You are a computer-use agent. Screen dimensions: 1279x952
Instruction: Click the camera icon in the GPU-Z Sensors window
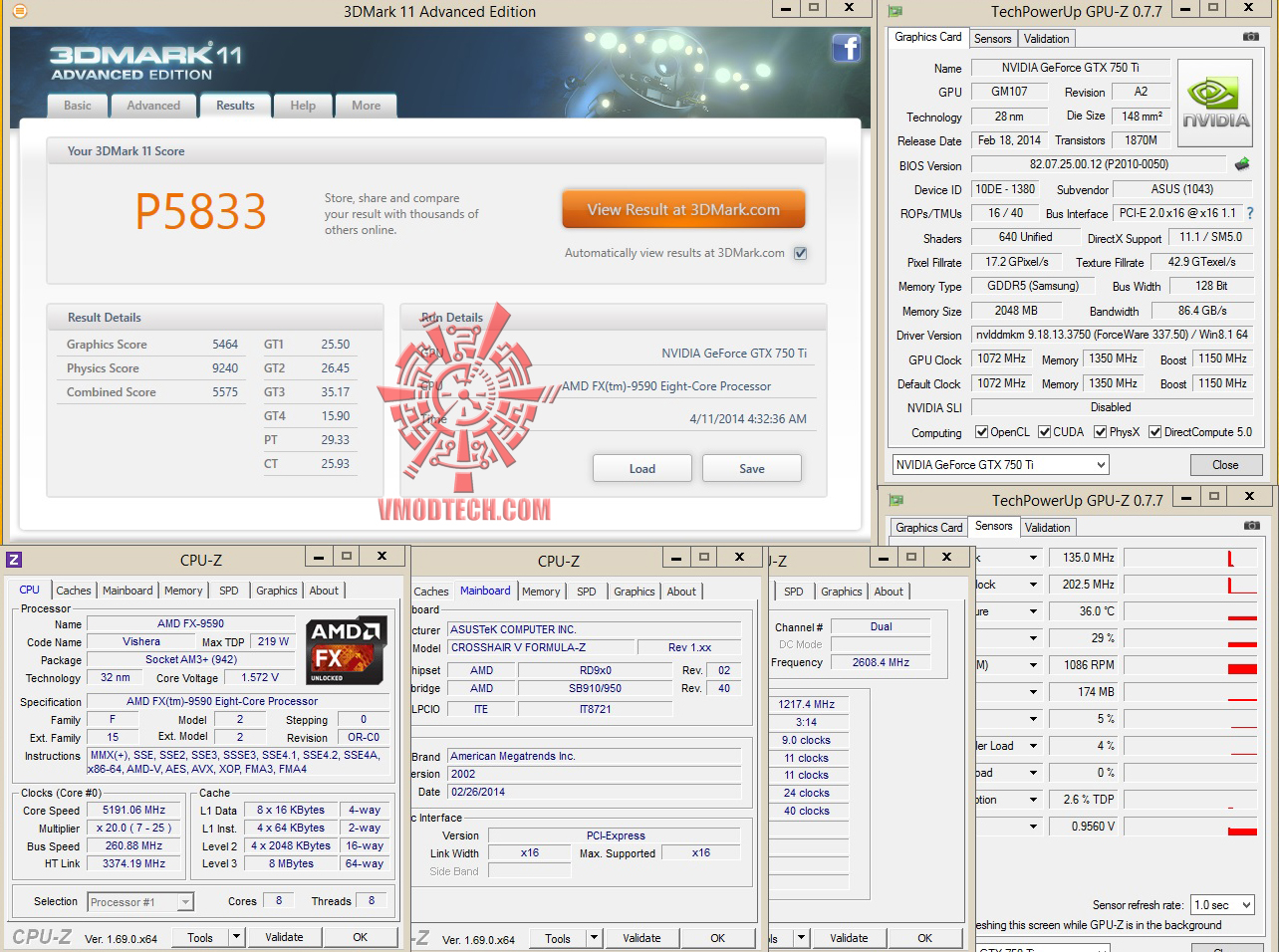pyautogui.click(x=1250, y=526)
